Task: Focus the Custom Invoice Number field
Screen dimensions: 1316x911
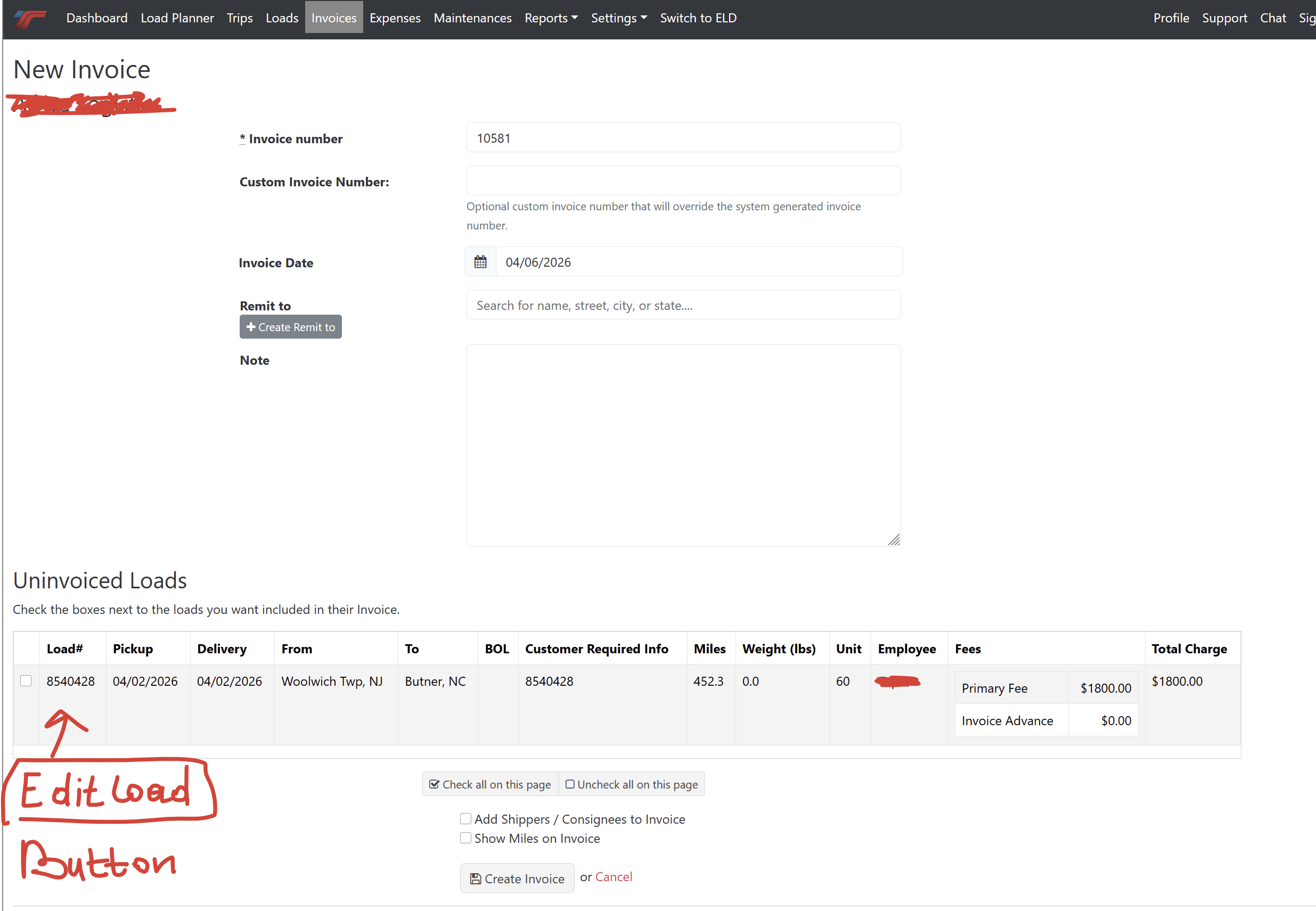Action: click(x=683, y=181)
